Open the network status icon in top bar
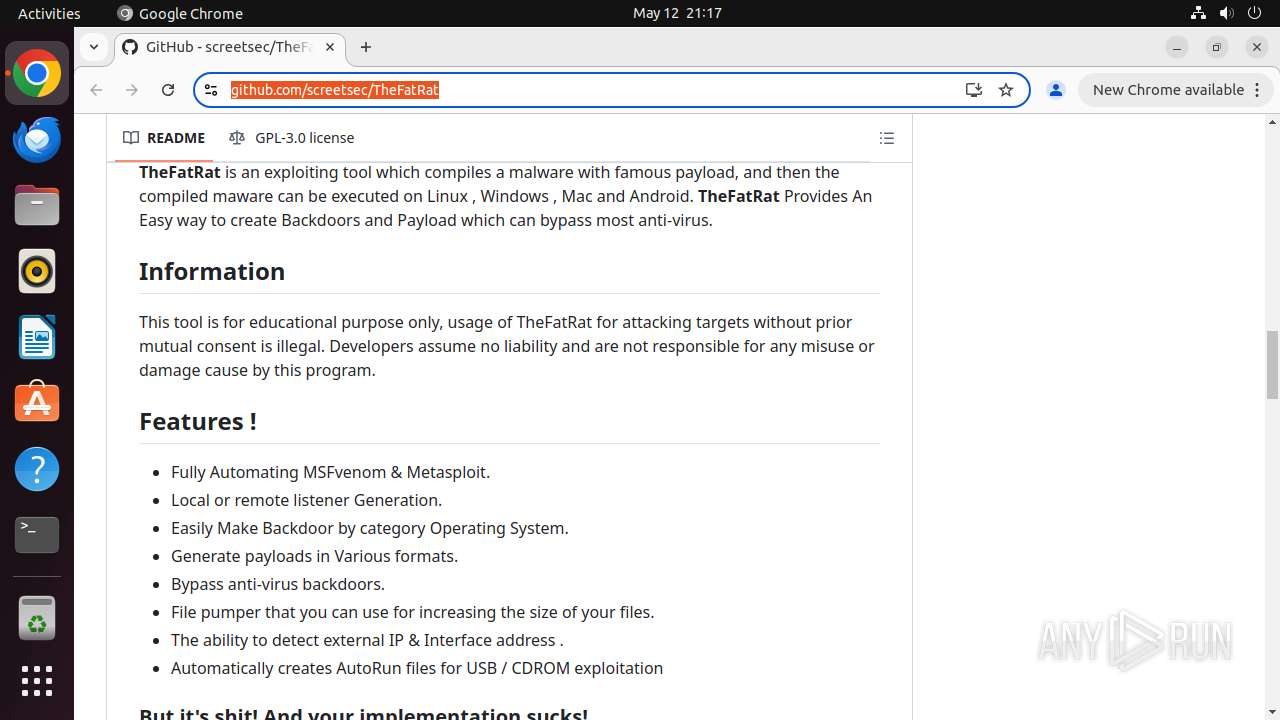Viewport: 1280px width, 720px height. (x=1198, y=13)
